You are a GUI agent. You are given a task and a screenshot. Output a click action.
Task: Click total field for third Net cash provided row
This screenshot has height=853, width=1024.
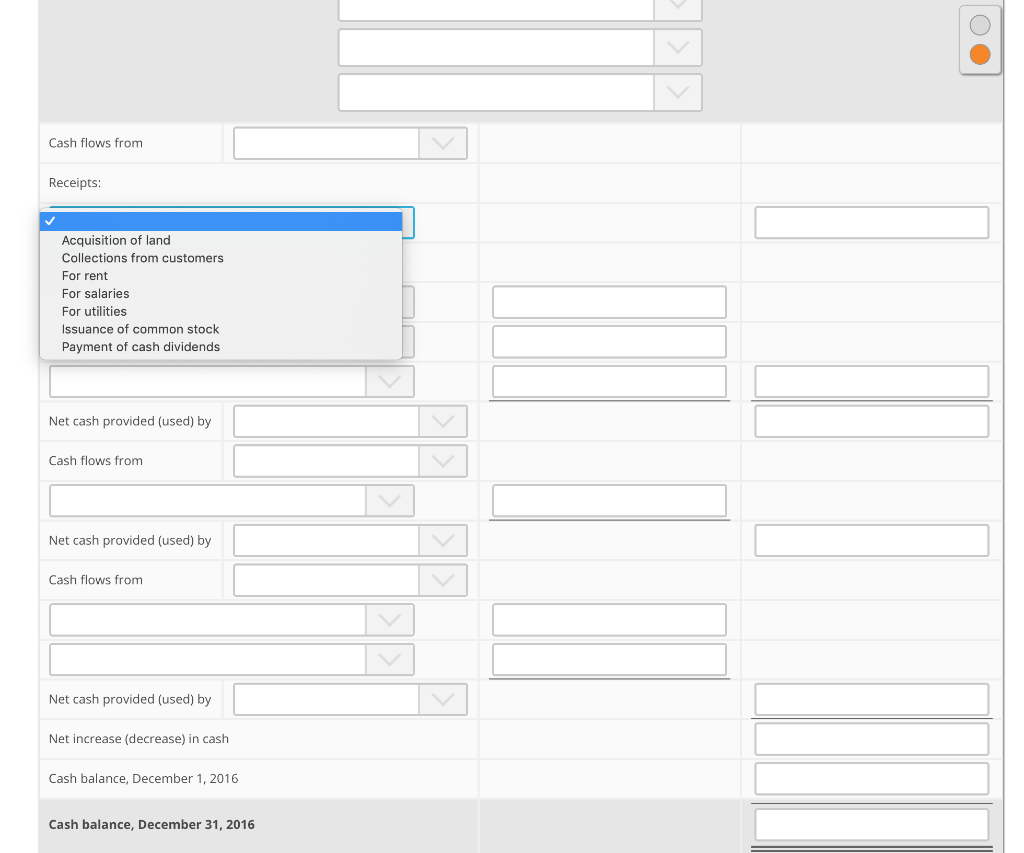click(x=871, y=700)
